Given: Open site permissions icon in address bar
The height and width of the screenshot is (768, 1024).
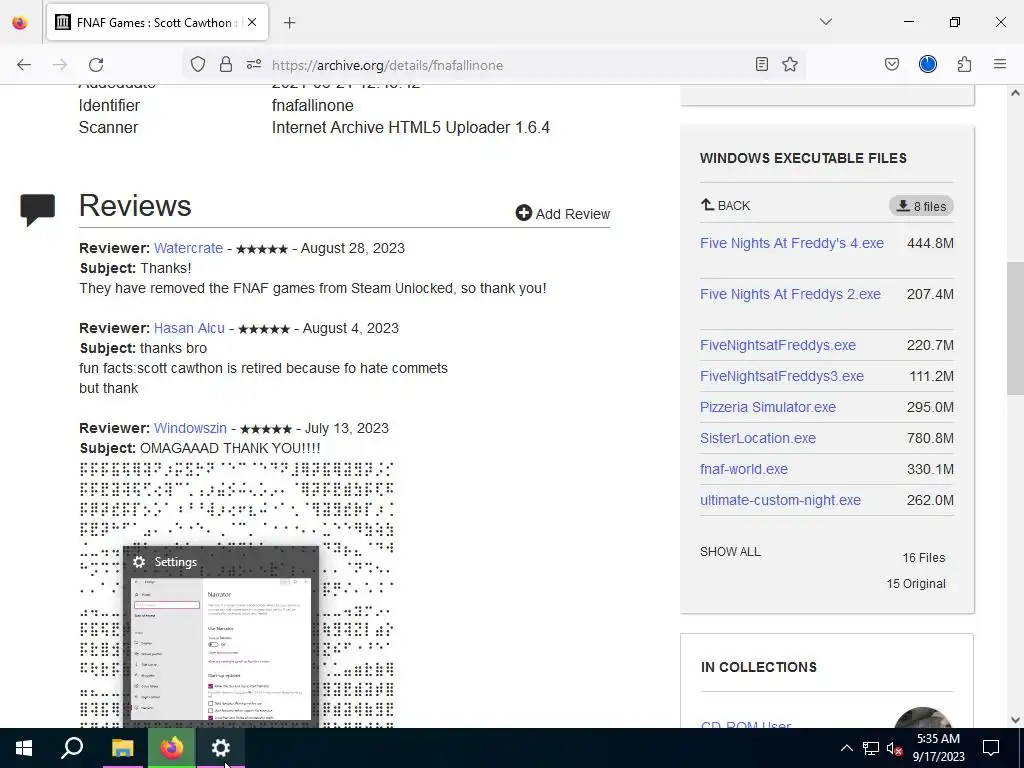Looking at the screenshot, I should pyautogui.click(x=254, y=64).
